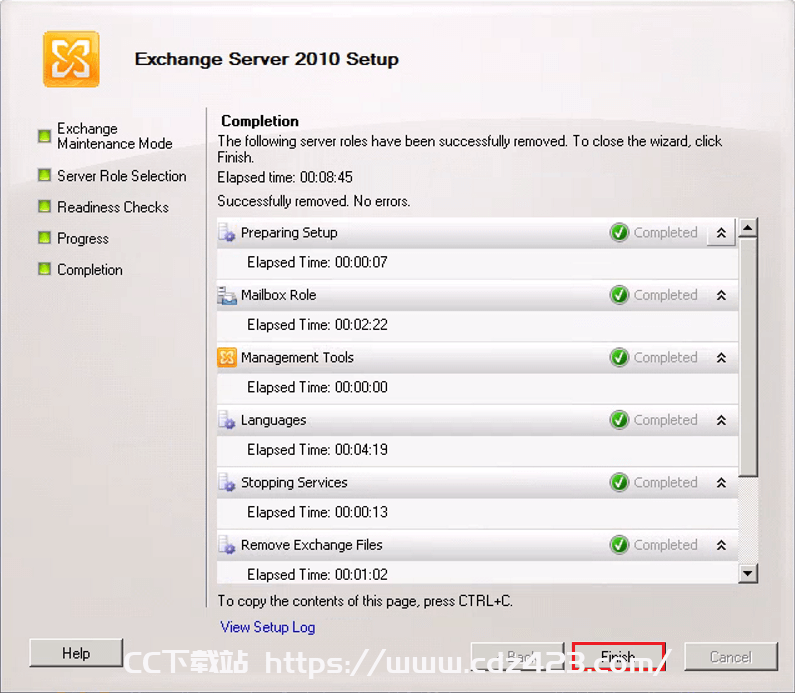
Task: Select Completion step in sidebar
Action: pyautogui.click(x=90, y=270)
